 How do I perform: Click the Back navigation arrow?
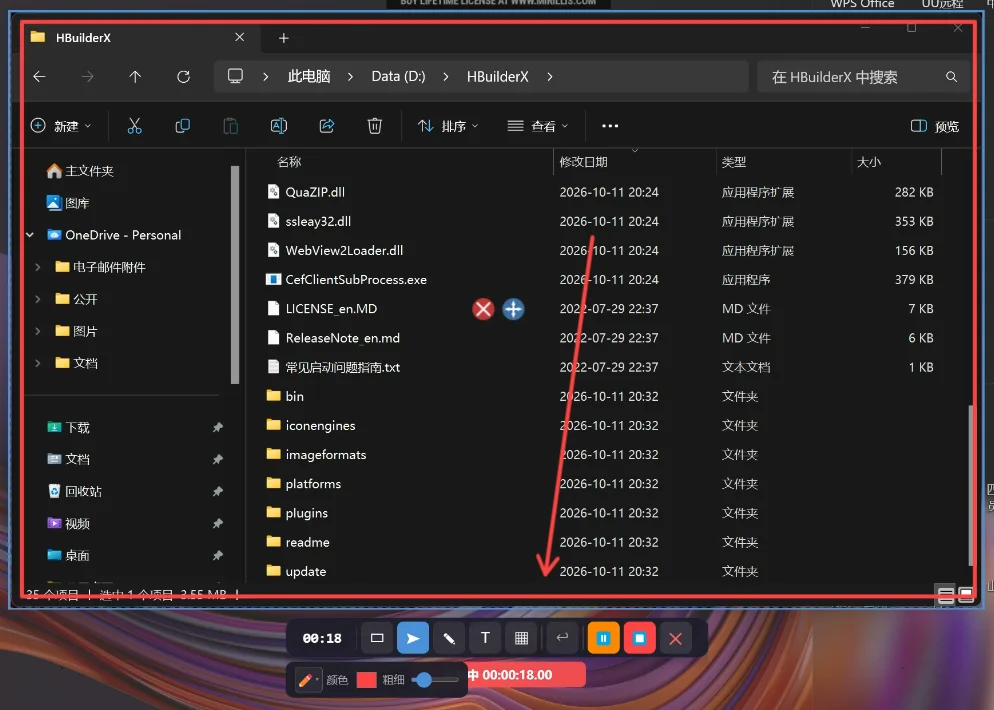[x=39, y=77]
